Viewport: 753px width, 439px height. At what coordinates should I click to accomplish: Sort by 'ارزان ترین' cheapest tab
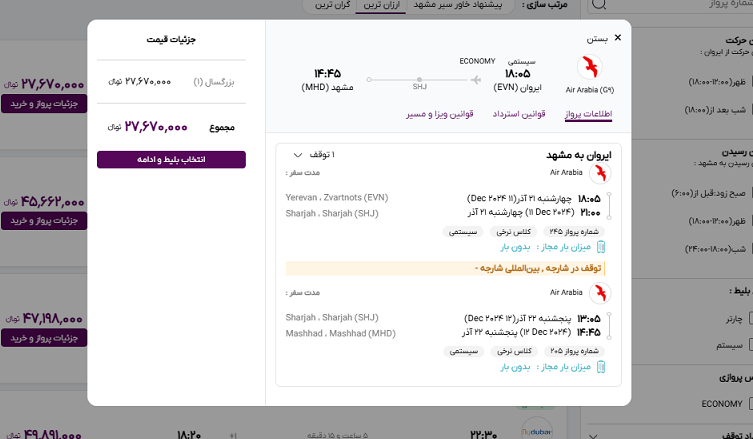coord(381,5)
